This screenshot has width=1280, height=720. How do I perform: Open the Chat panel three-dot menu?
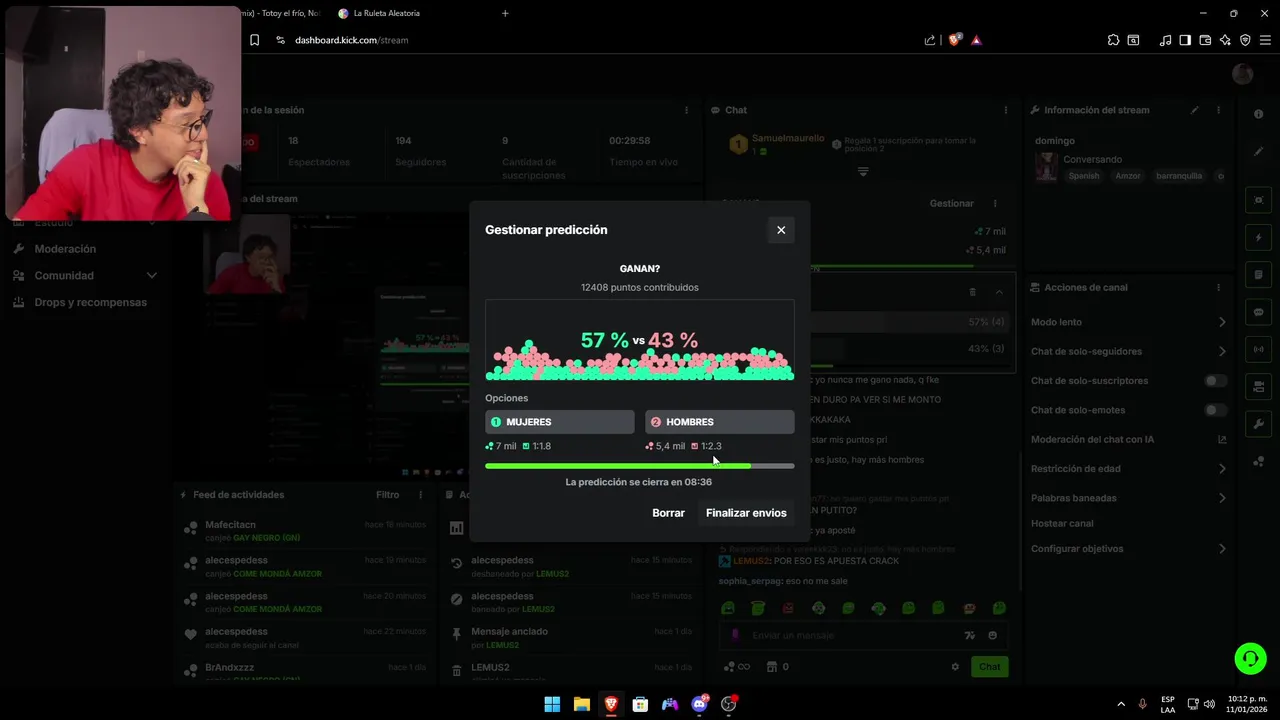coord(1006,110)
